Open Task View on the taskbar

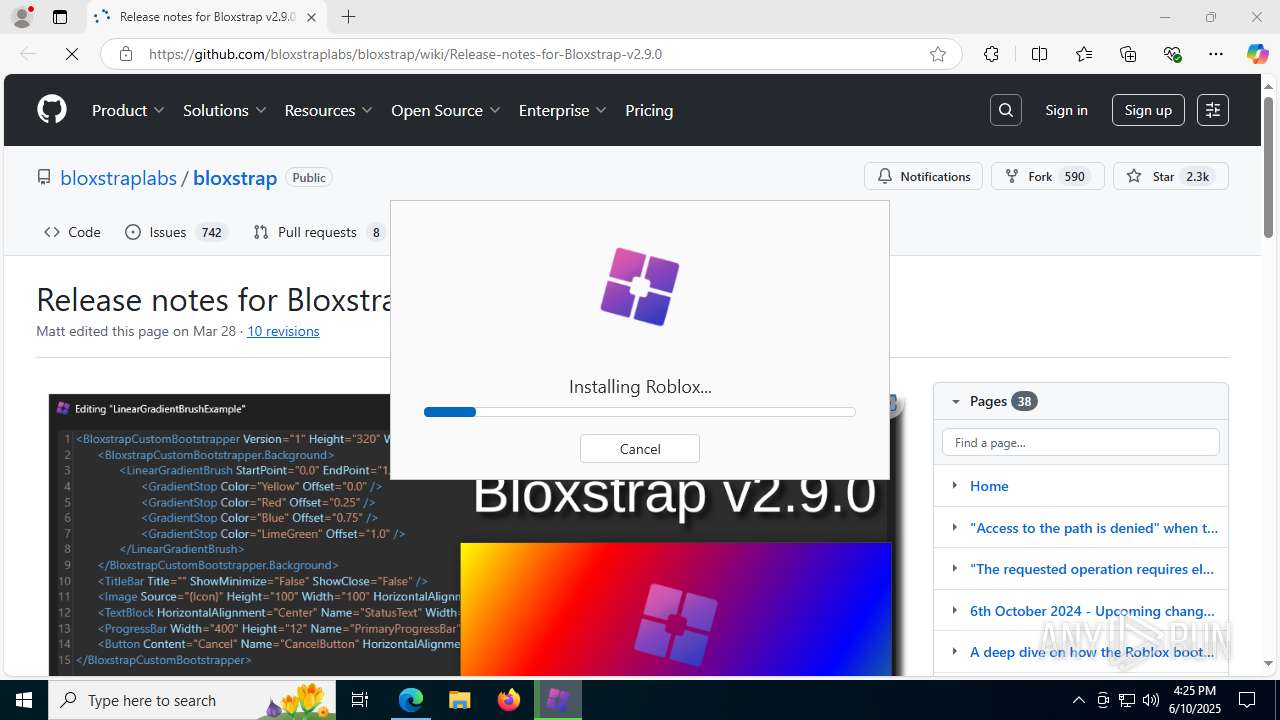(360, 700)
